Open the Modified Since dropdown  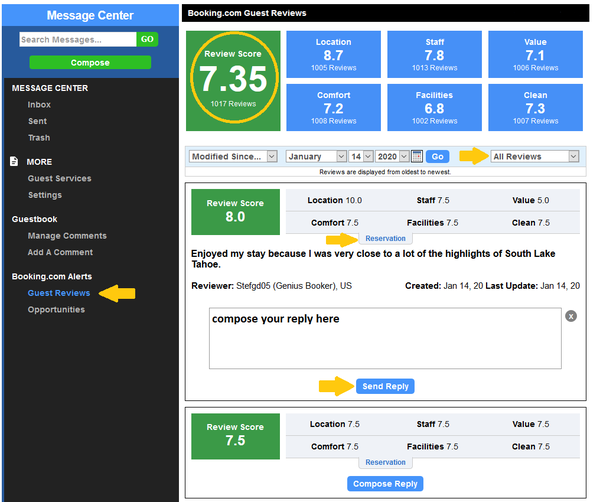(x=233, y=156)
